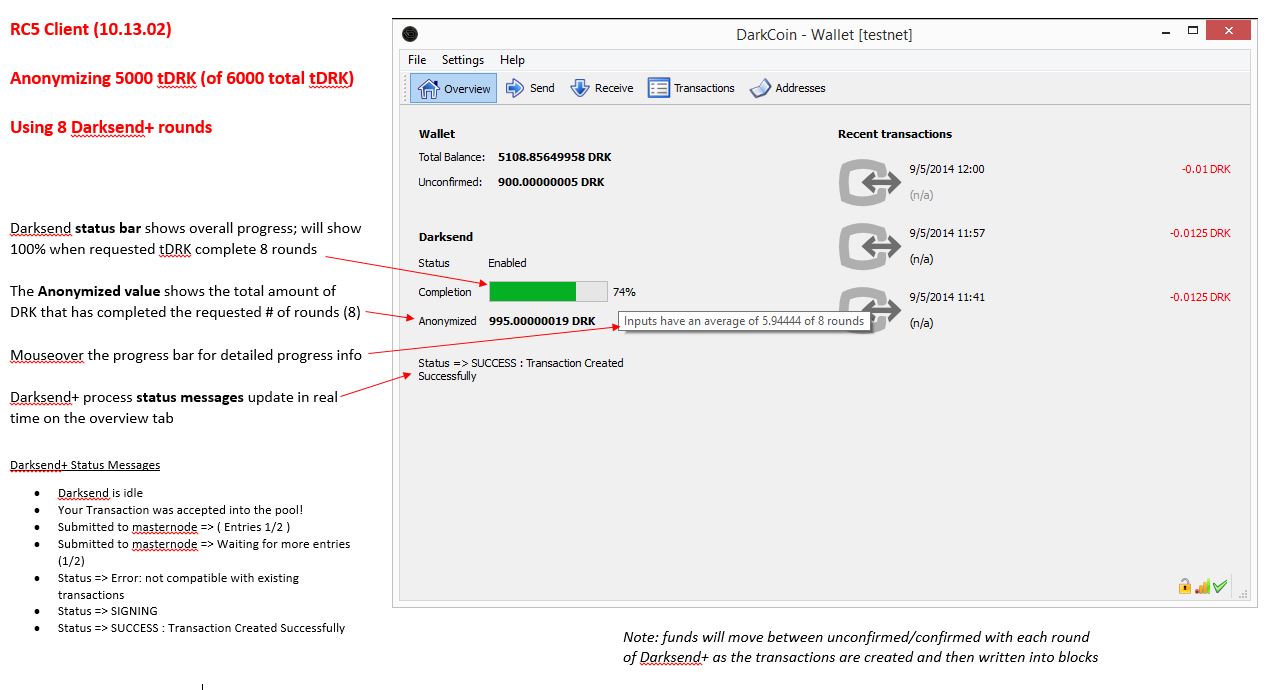
Task: Open the Help menu
Action: tap(512, 60)
